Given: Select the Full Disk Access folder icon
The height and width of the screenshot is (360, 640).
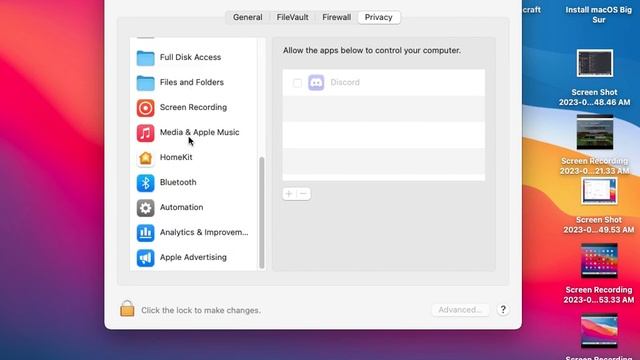Looking at the screenshot, I should [x=145, y=58].
